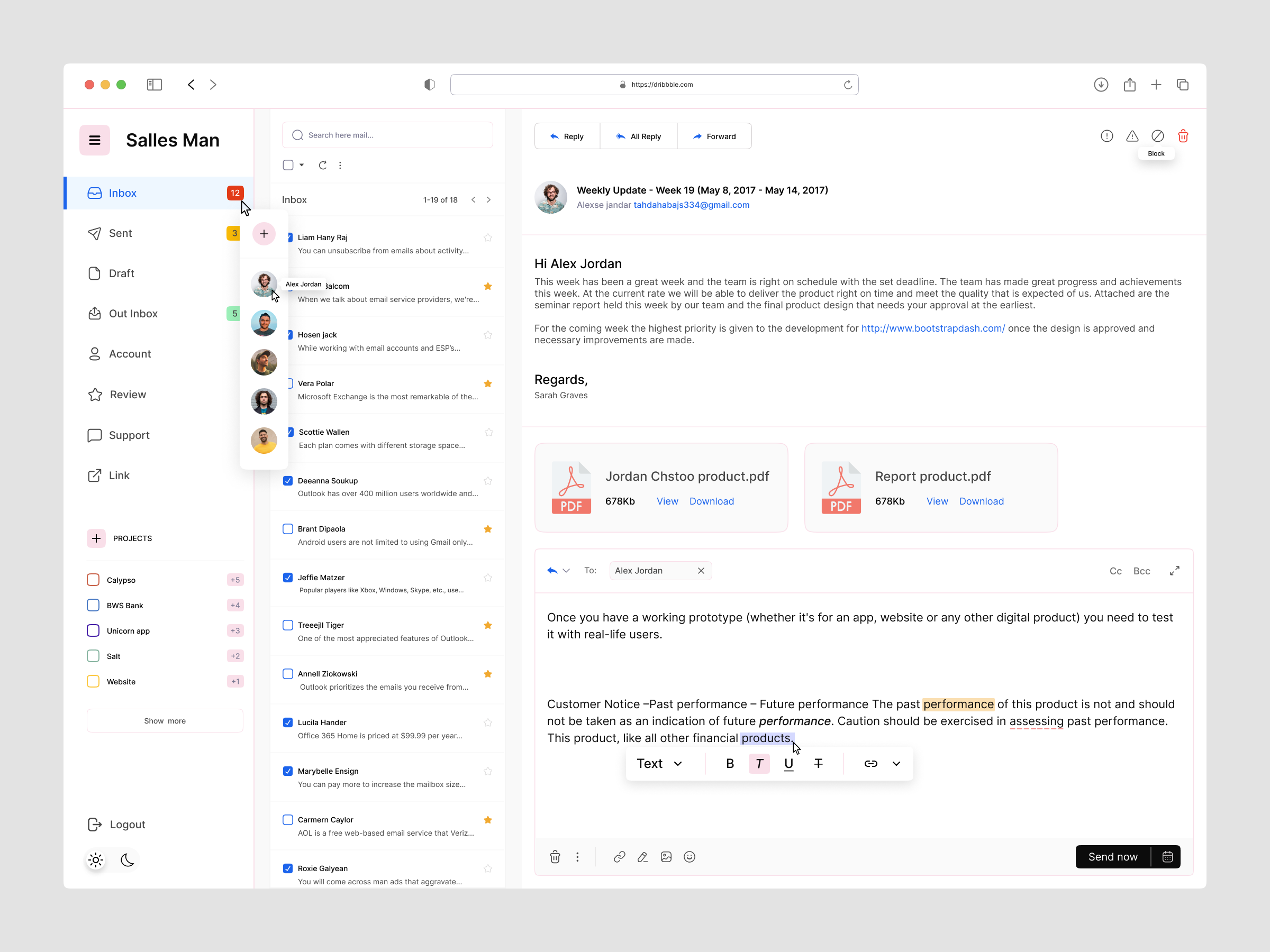Click the underline formatting icon
Viewport: 1270px width, 952px height.
(x=788, y=763)
